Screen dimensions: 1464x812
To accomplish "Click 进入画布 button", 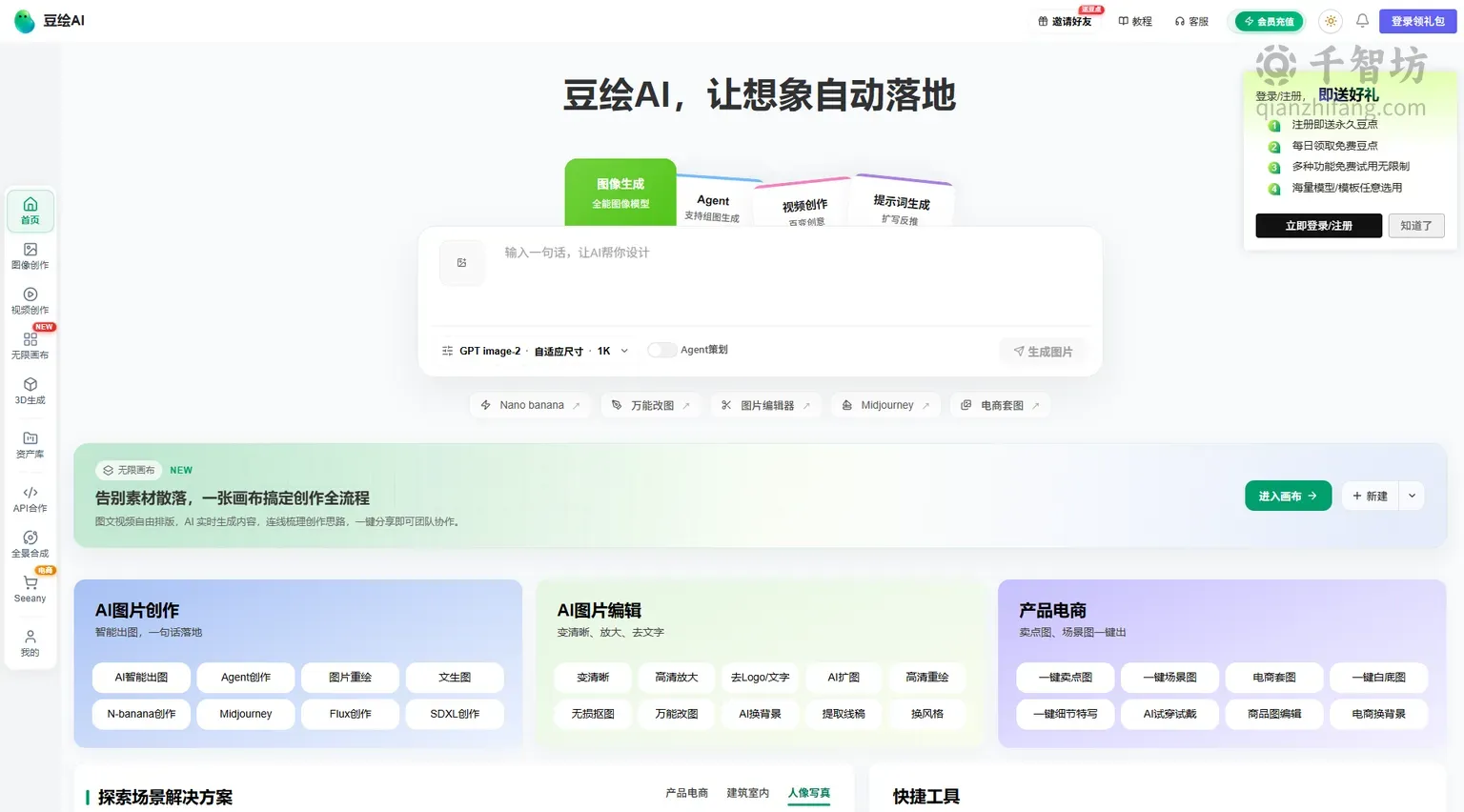I will [1288, 496].
